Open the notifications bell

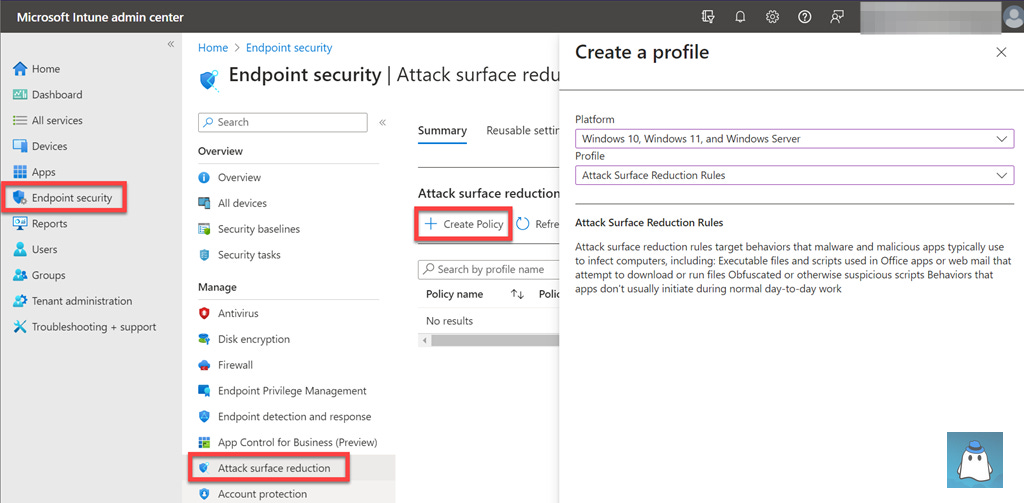[x=740, y=17]
